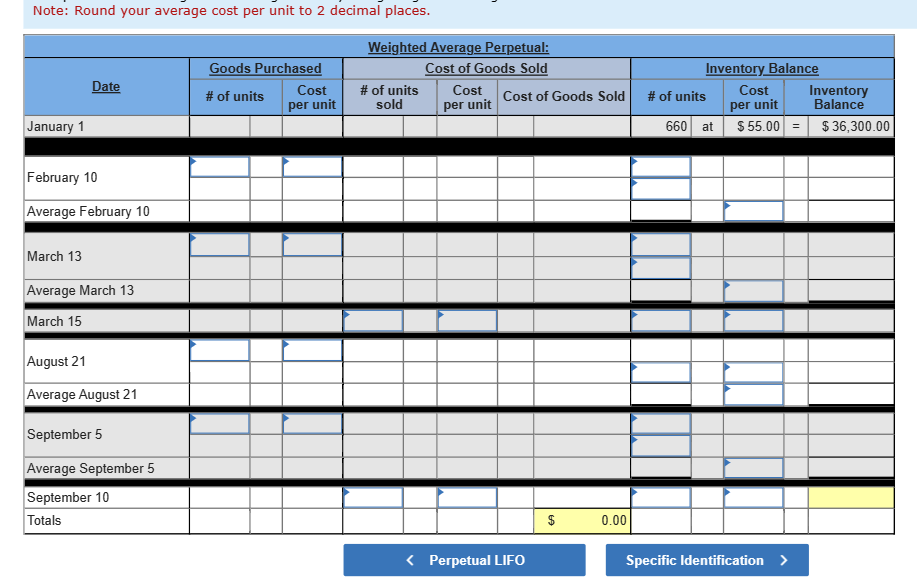Click September 10 sold cost per unit field
Image resolution: width=917 pixels, height=584 pixels.
pyautogui.click(x=467, y=497)
